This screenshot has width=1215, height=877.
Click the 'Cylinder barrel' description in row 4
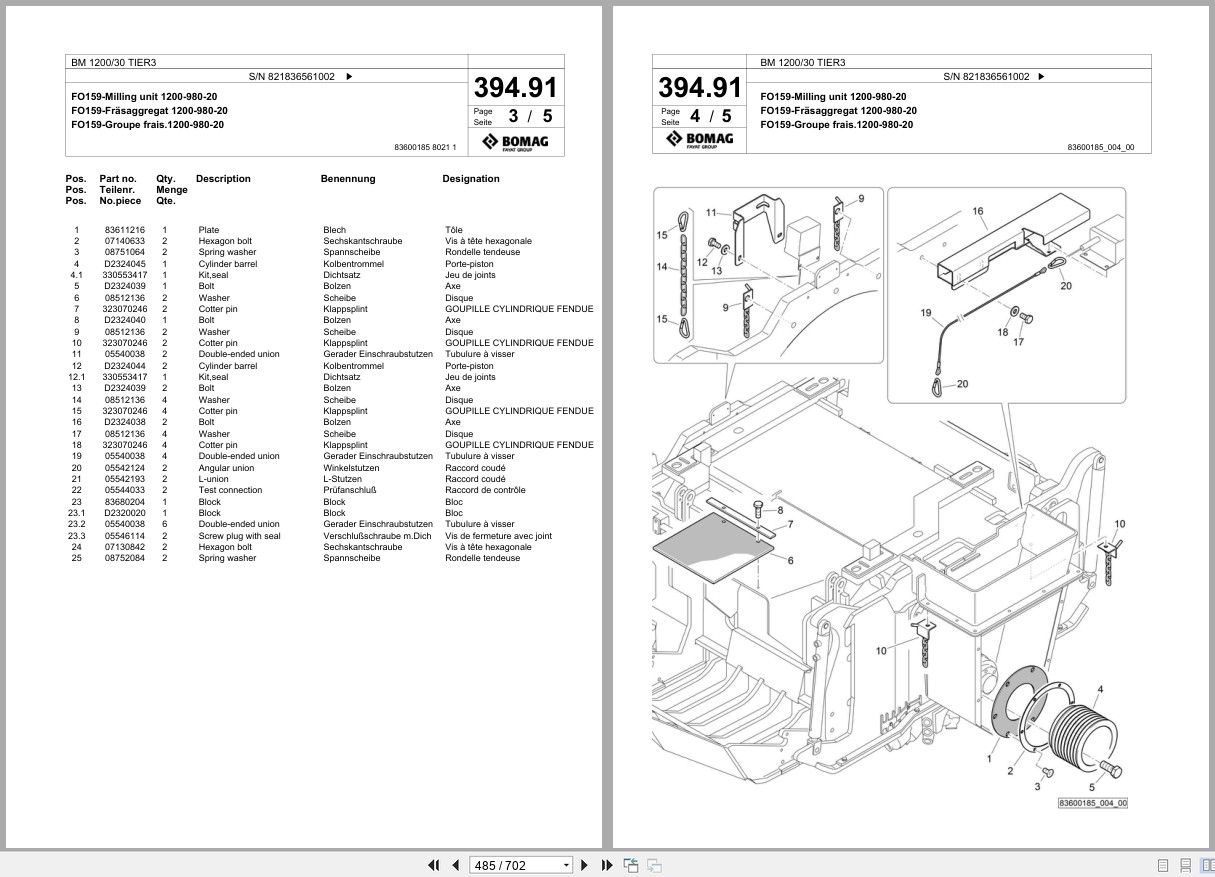tap(227, 264)
